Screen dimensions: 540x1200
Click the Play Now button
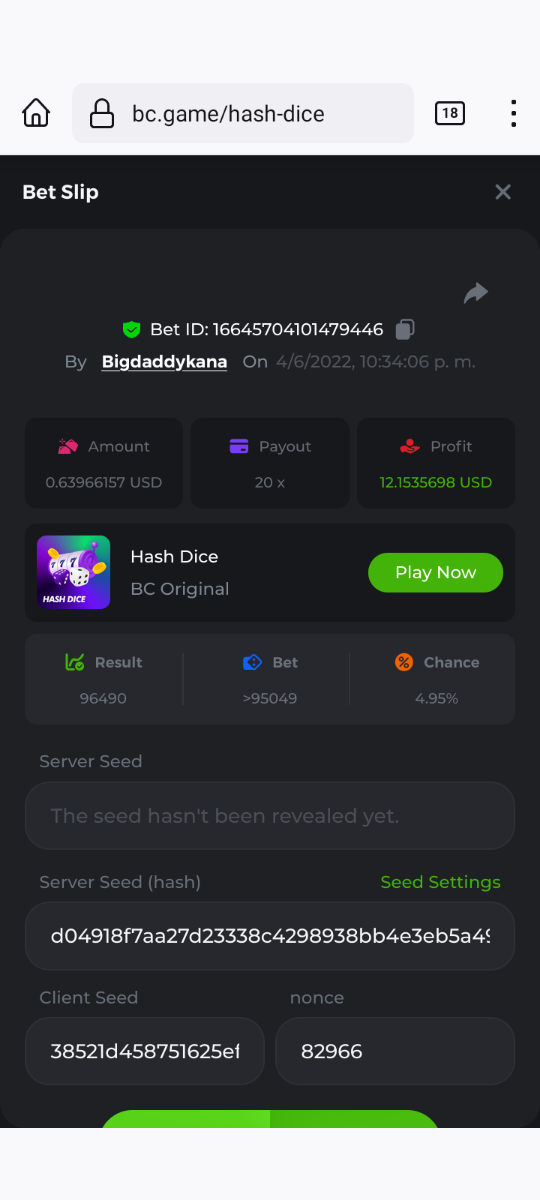435,572
